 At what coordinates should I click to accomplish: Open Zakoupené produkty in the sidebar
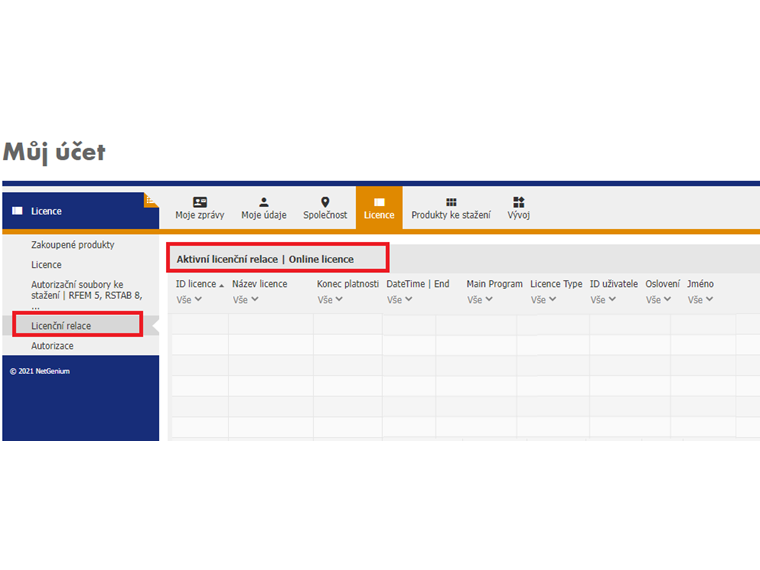pos(73,245)
